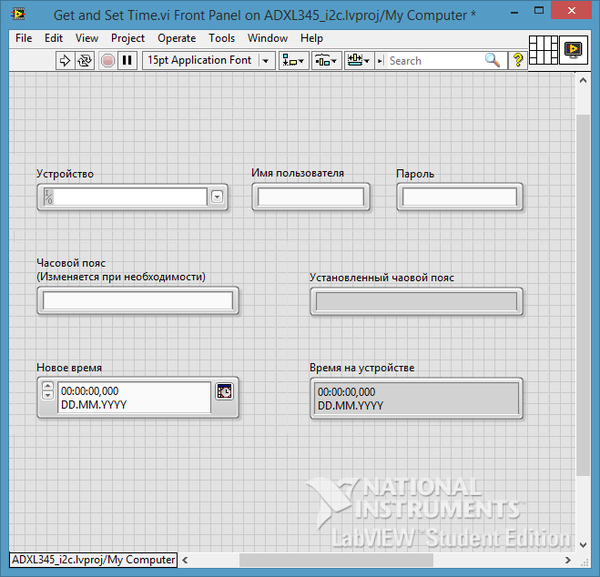Increment Новое время with up stepper
Image resolution: width=600 pixels, height=577 pixels.
tap(48, 386)
